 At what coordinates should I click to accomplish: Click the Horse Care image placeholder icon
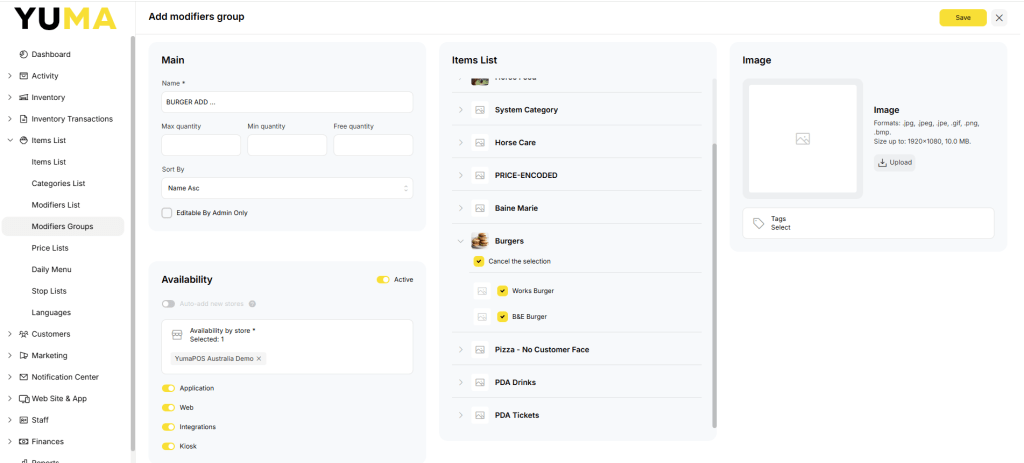coord(480,142)
